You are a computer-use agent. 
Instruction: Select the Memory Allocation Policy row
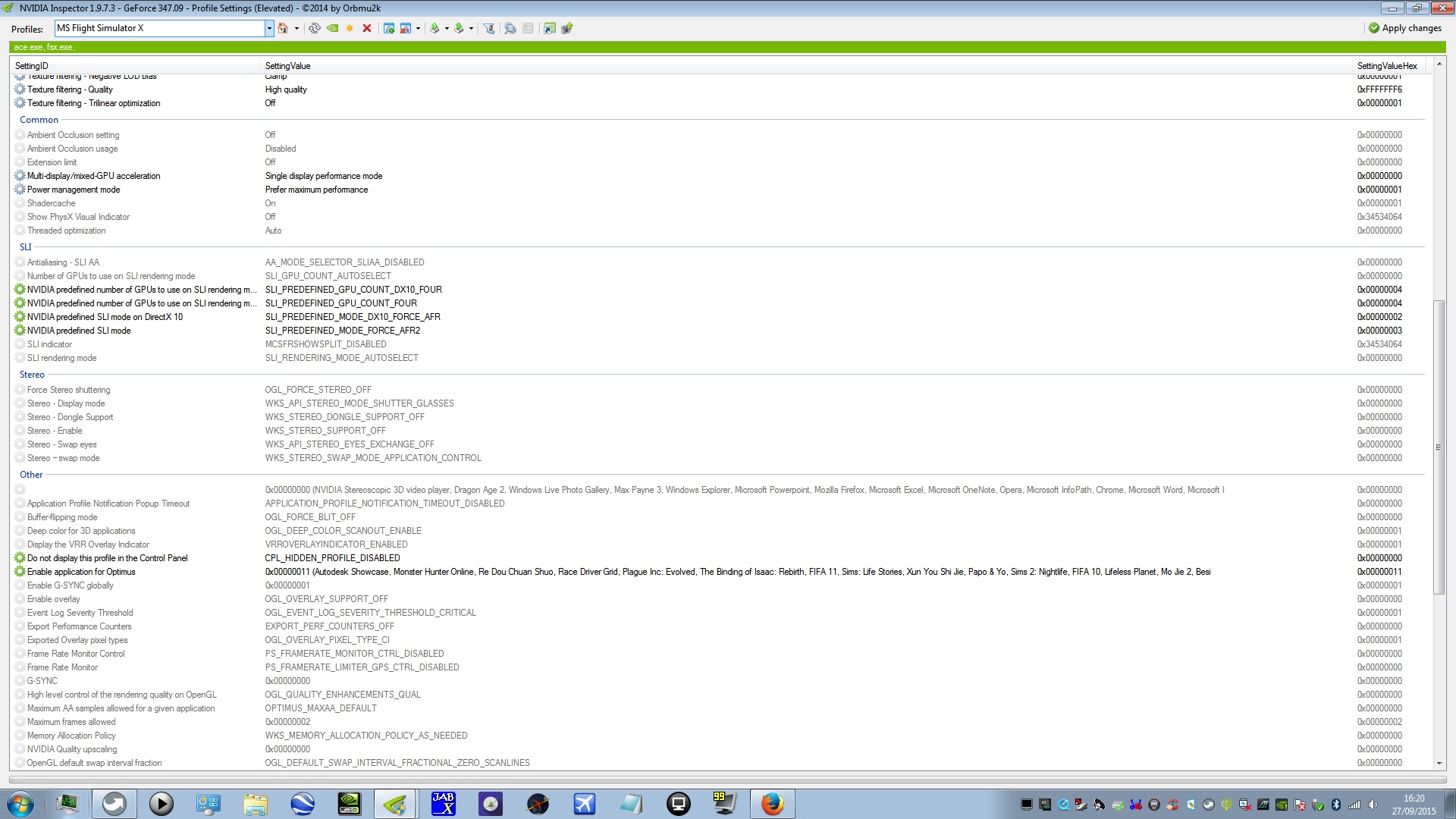pos(717,736)
